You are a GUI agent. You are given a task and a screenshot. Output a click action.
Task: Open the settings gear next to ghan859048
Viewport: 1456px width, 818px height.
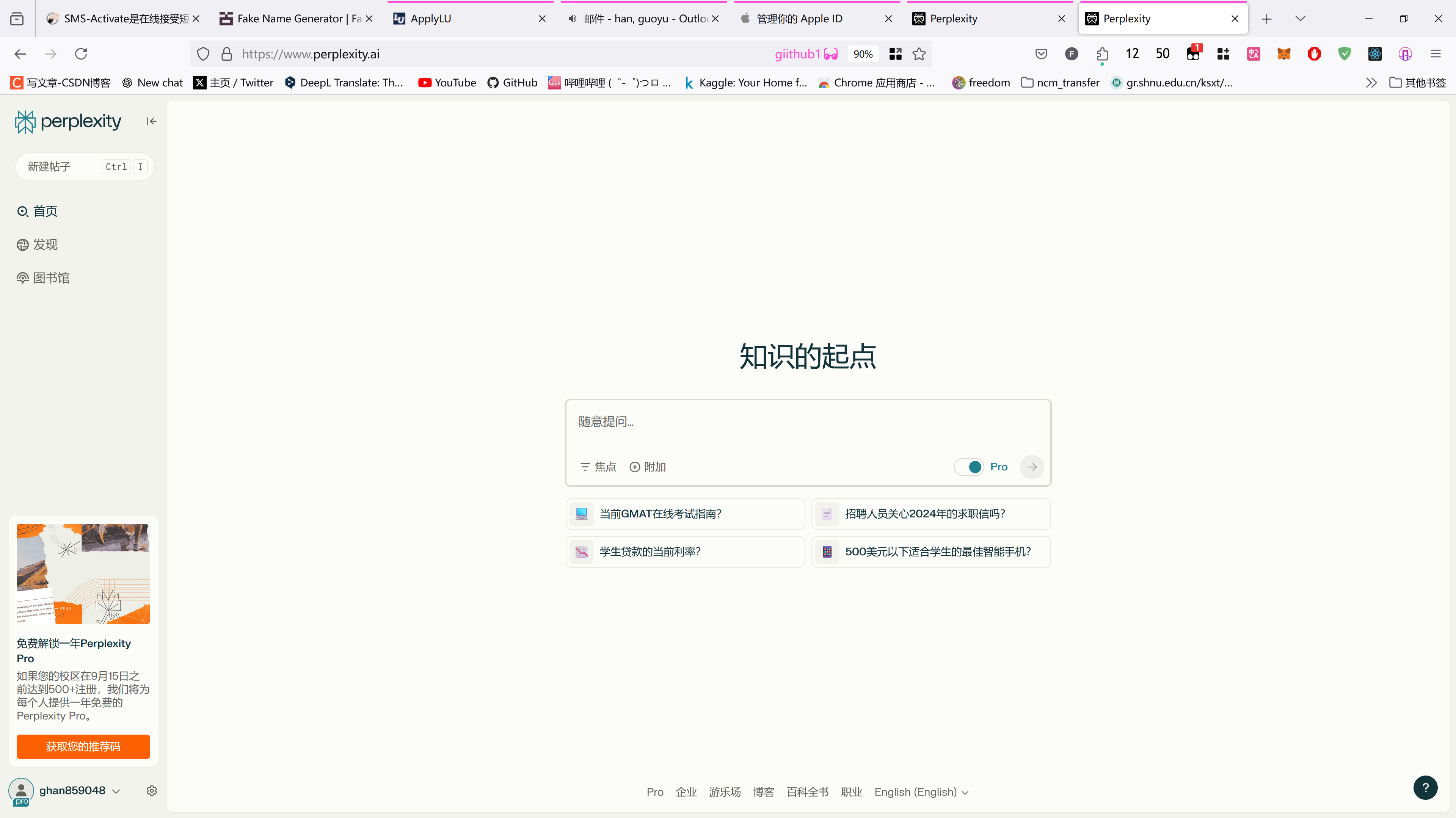[152, 790]
